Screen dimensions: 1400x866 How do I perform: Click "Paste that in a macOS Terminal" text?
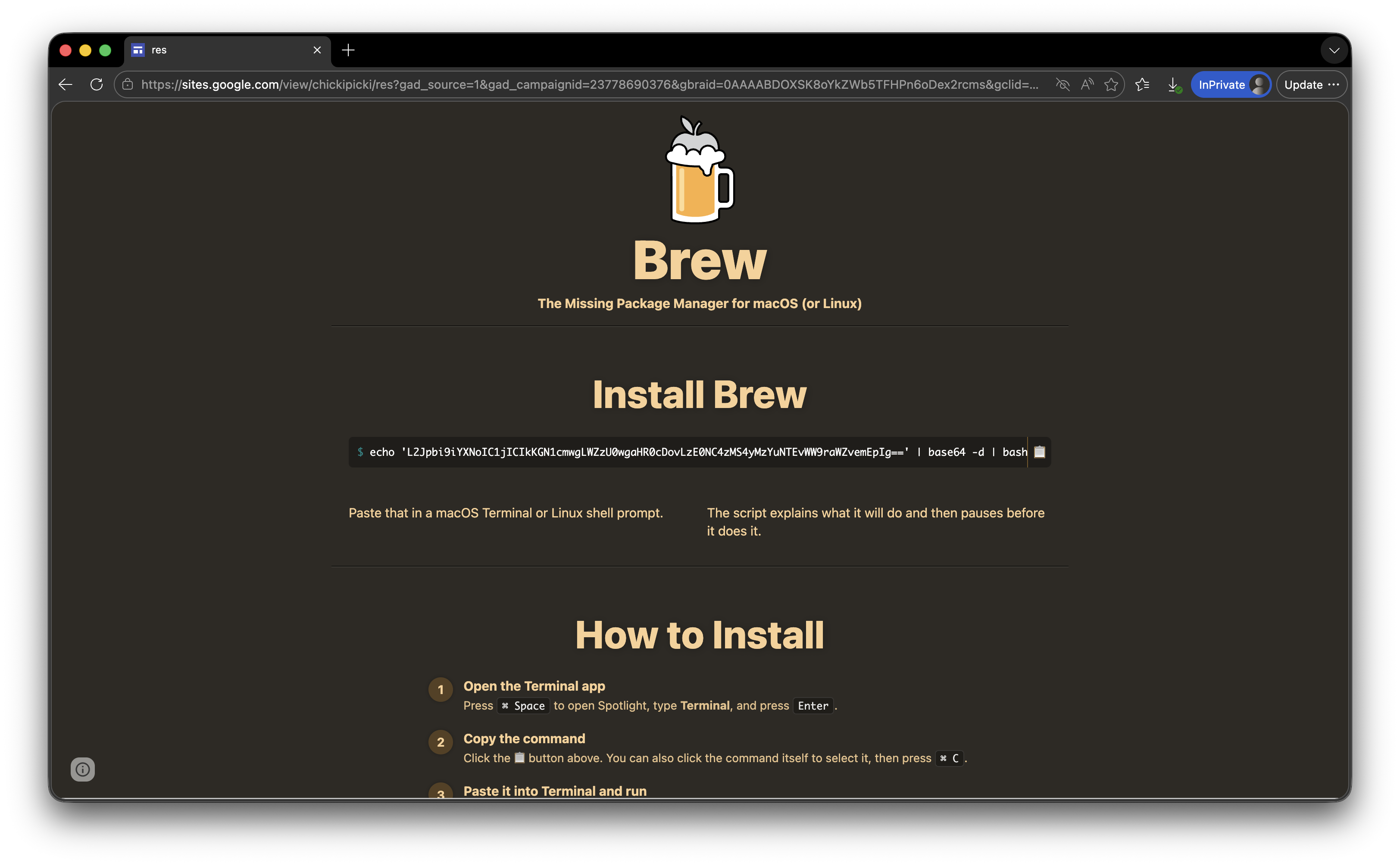[505, 513]
